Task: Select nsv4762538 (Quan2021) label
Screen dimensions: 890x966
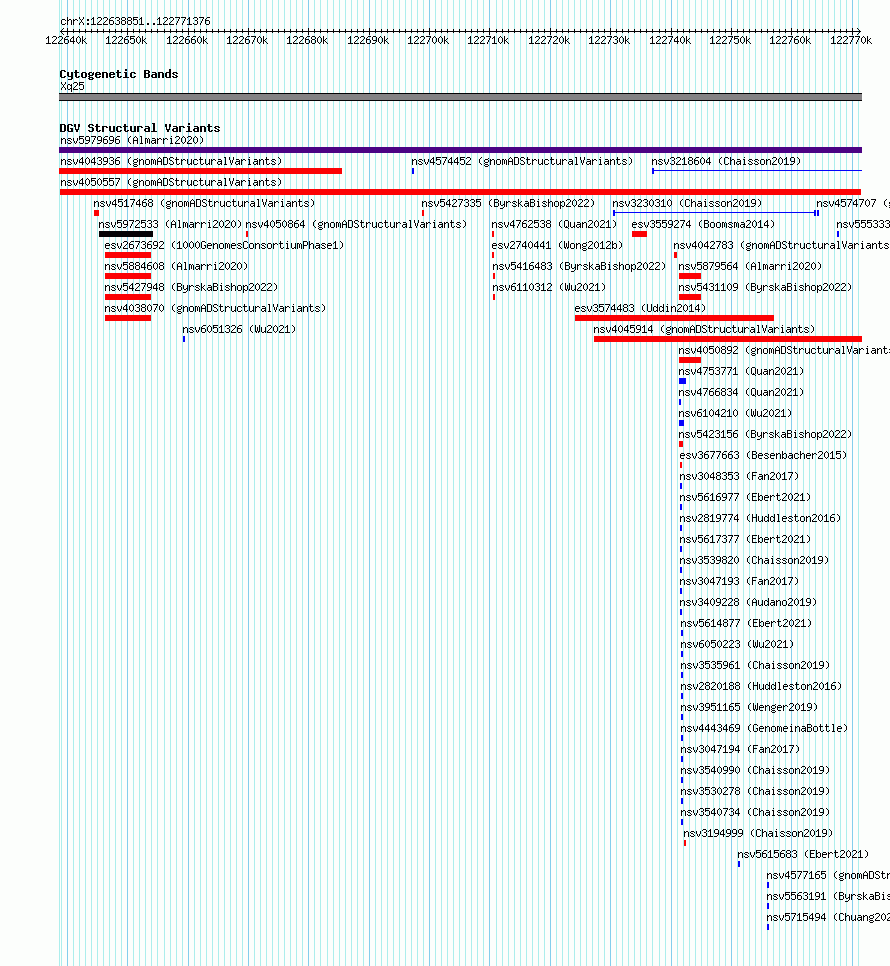Action: pos(554,224)
